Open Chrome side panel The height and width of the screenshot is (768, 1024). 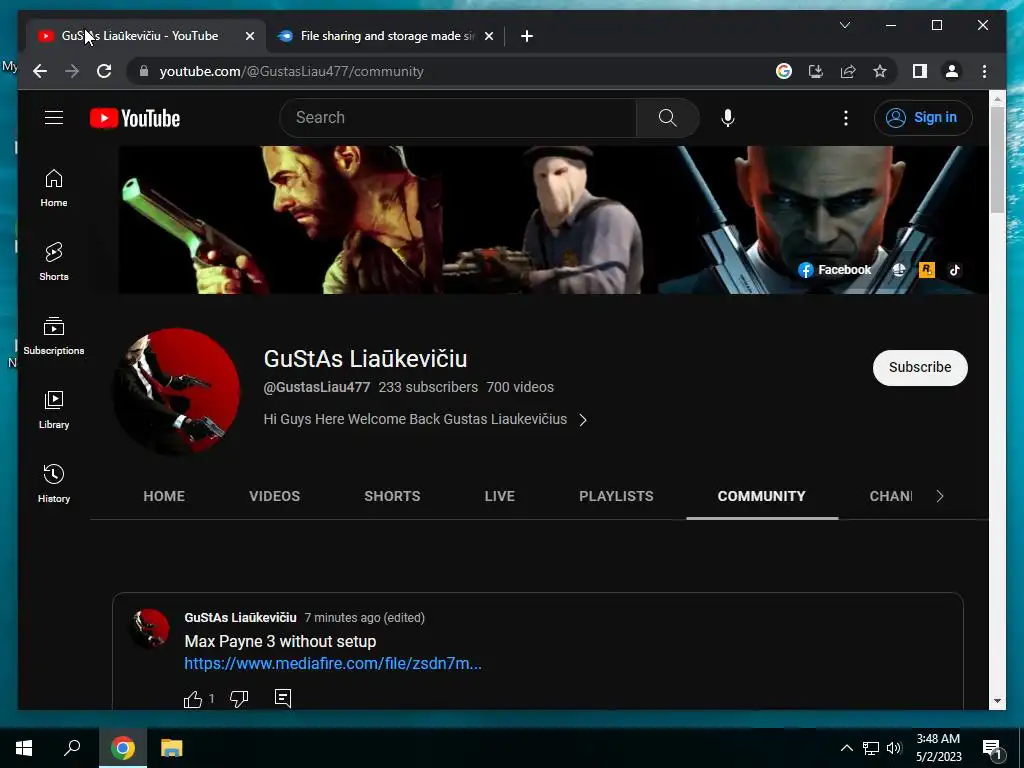[920, 71]
